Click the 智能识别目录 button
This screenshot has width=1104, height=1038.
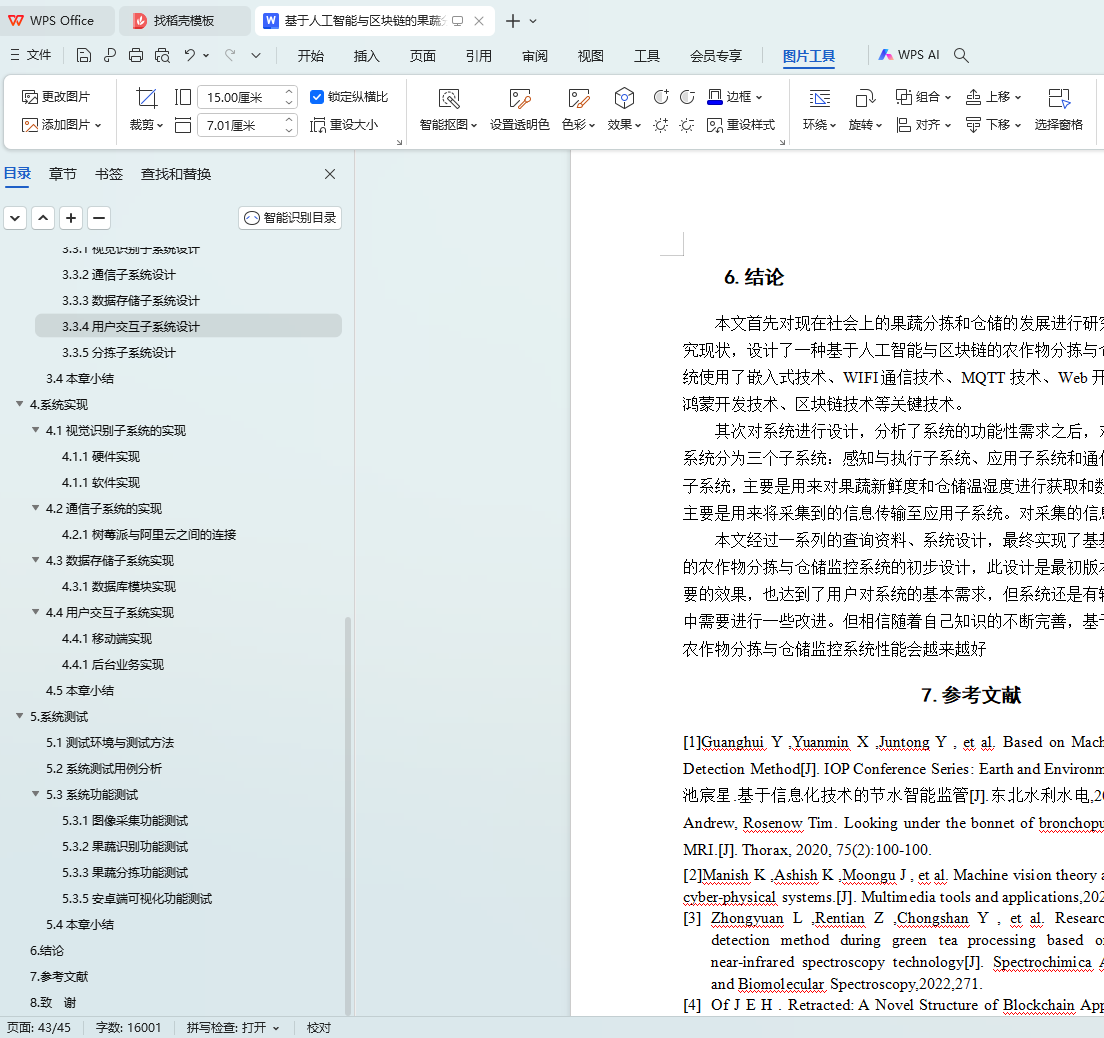pos(290,217)
